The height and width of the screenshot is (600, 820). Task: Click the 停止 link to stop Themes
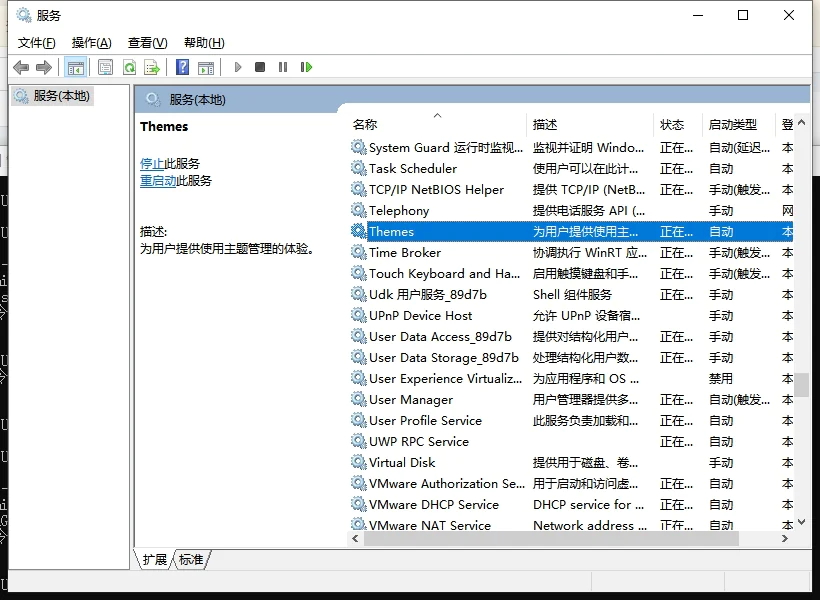[x=152, y=163]
